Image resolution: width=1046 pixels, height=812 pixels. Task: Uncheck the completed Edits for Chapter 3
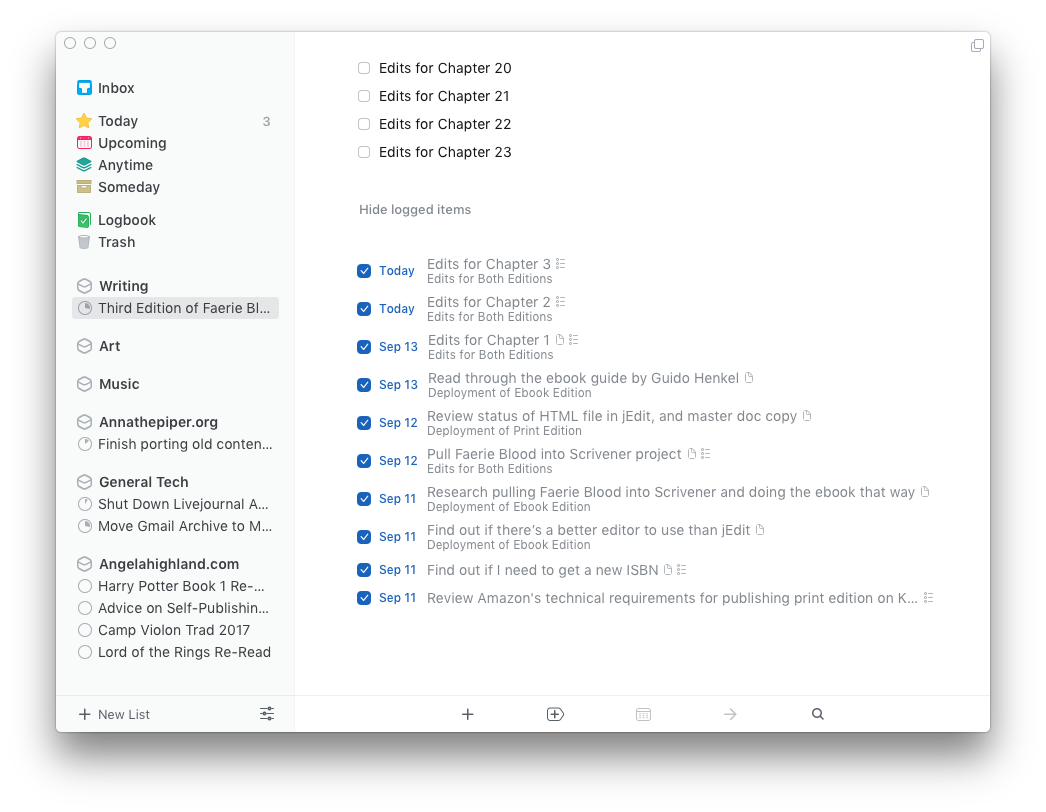pos(364,271)
